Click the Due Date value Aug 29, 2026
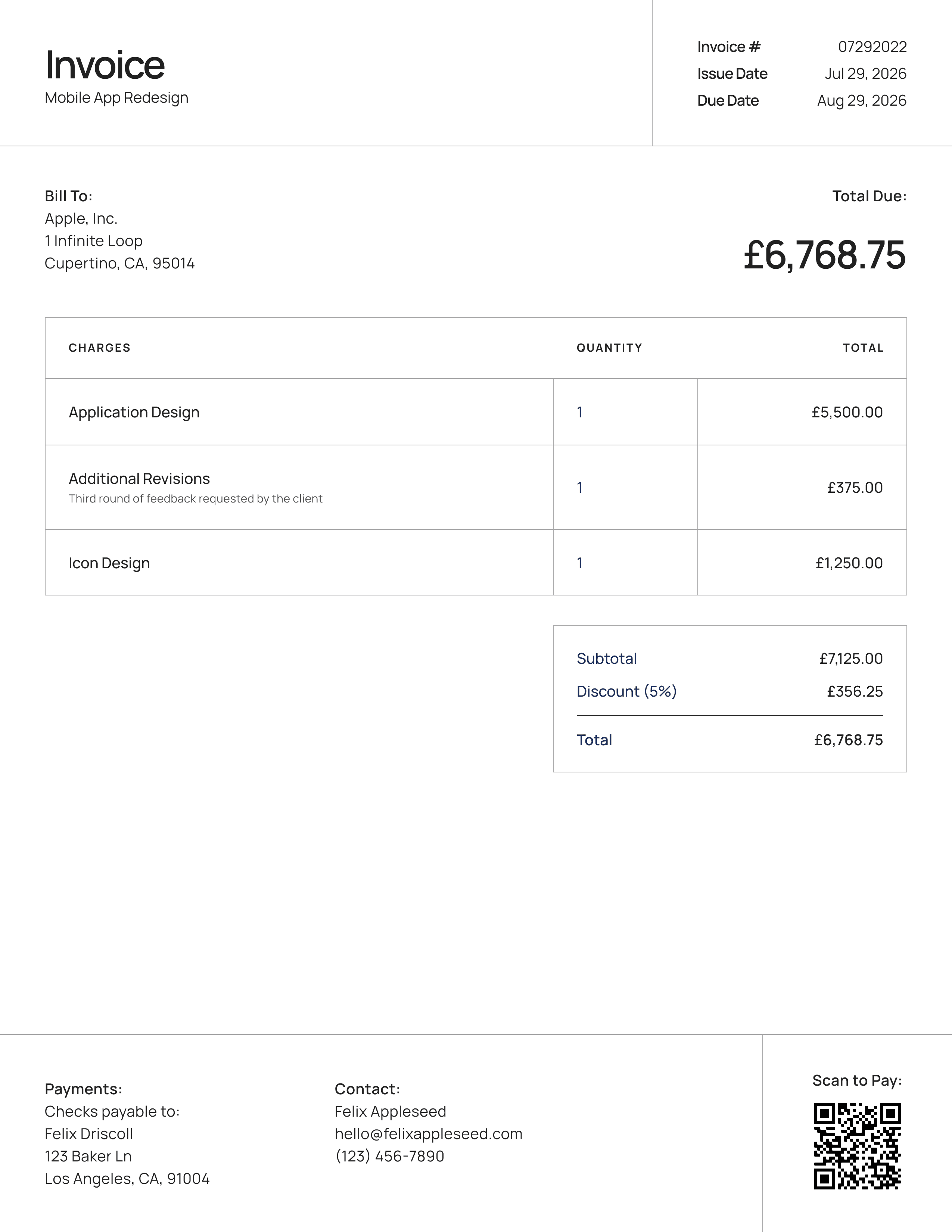This screenshot has width=952, height=1232. [862, 100]
